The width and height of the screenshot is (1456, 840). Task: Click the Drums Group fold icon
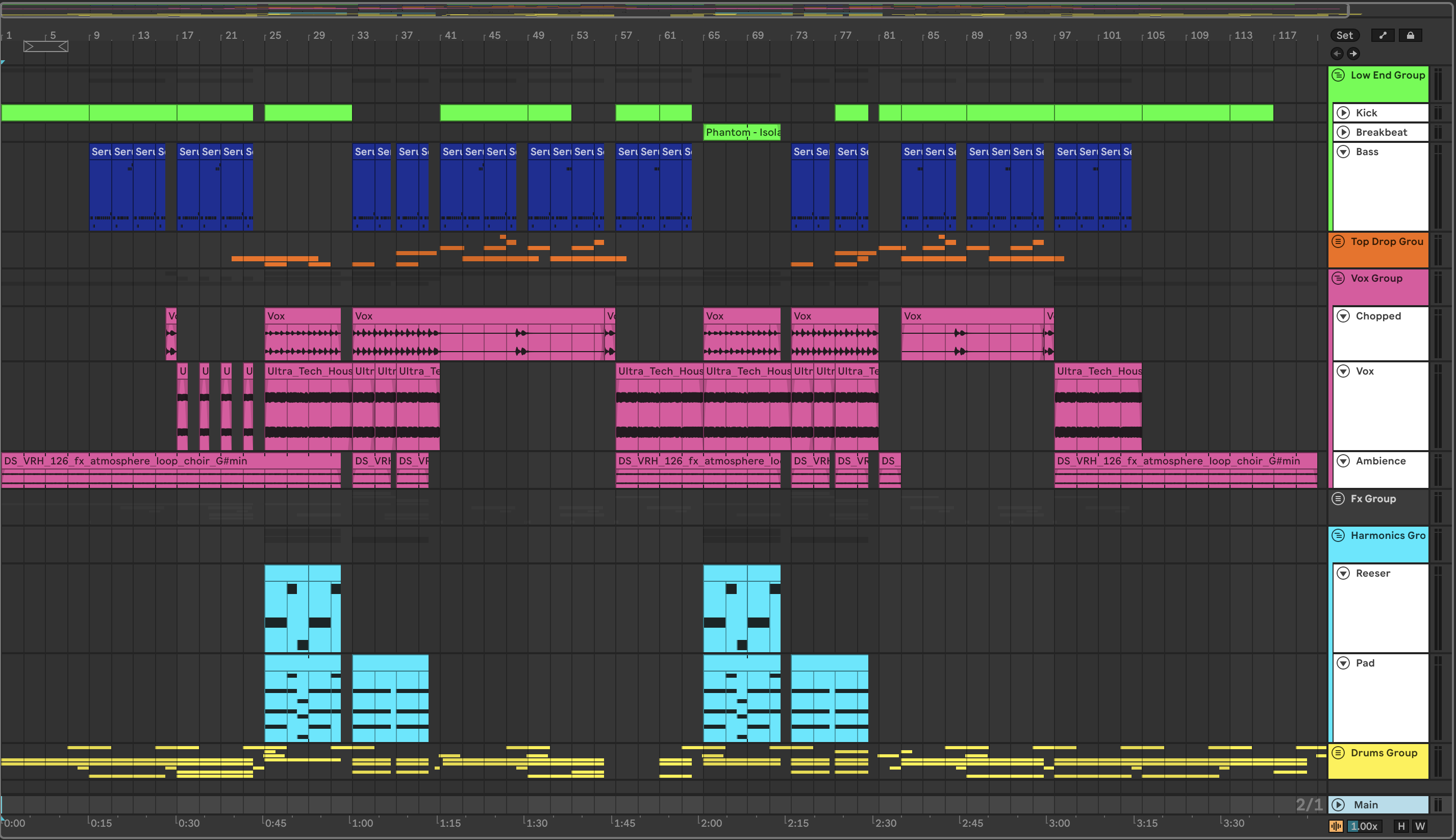(x=1338, y=752)
